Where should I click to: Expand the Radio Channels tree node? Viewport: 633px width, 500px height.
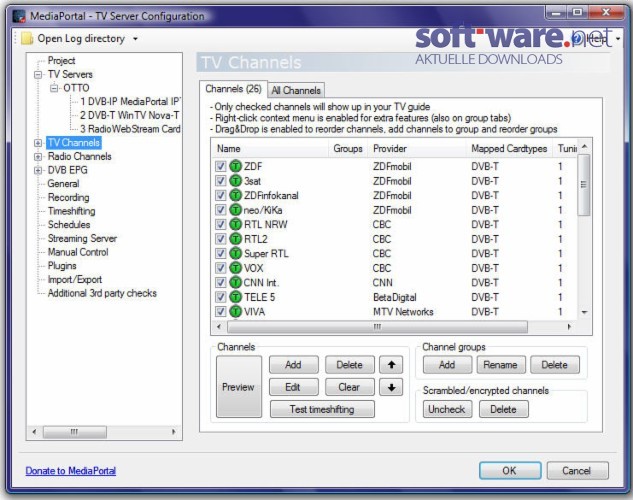pos(38,157)
